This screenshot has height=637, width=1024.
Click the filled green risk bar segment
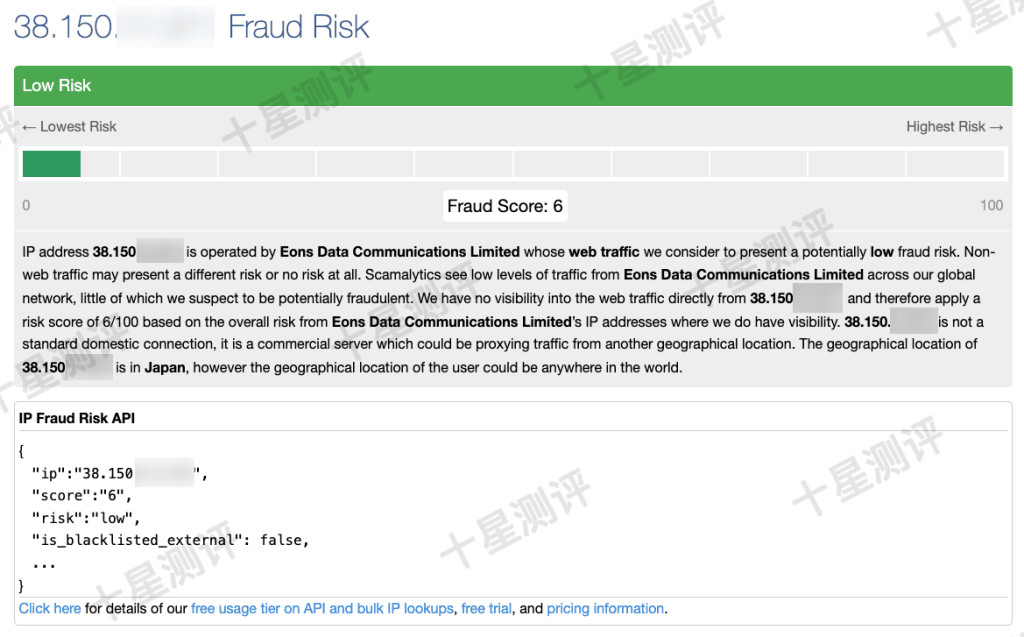click(52, 163)
